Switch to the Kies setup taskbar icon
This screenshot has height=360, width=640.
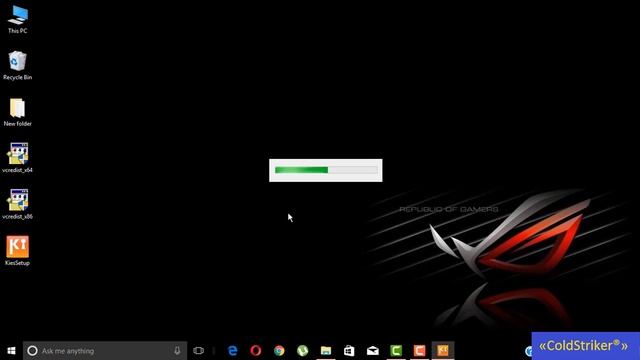pos(443,351)
